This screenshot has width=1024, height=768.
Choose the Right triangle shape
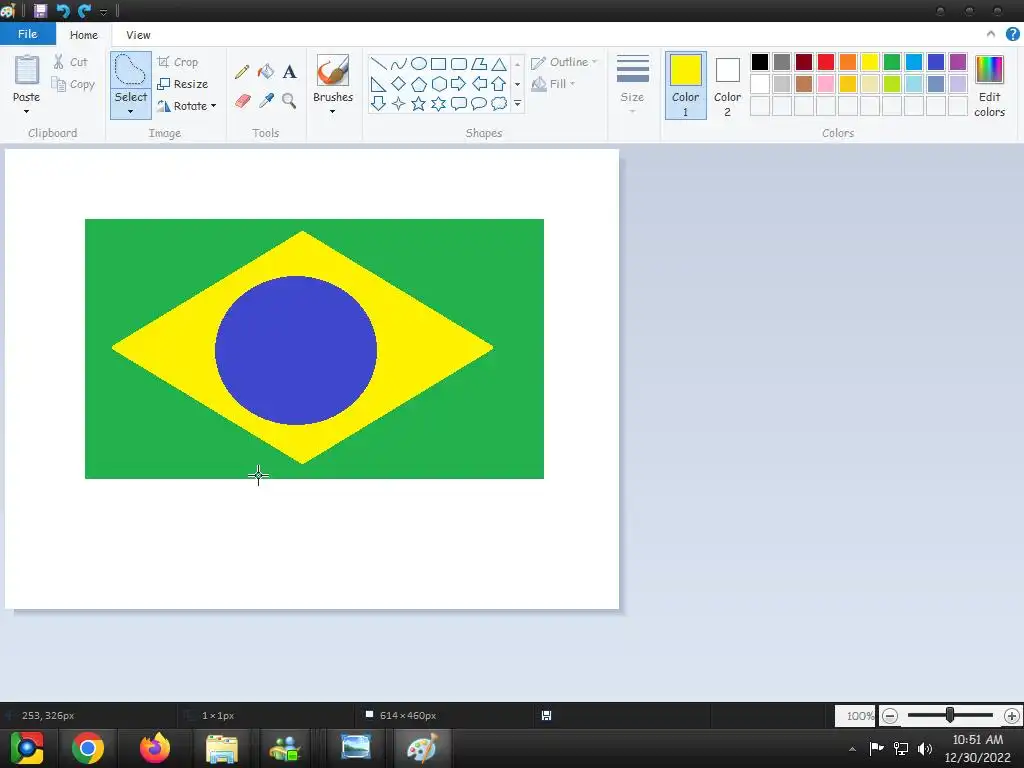pyautogui.click(x=378, y=84)
